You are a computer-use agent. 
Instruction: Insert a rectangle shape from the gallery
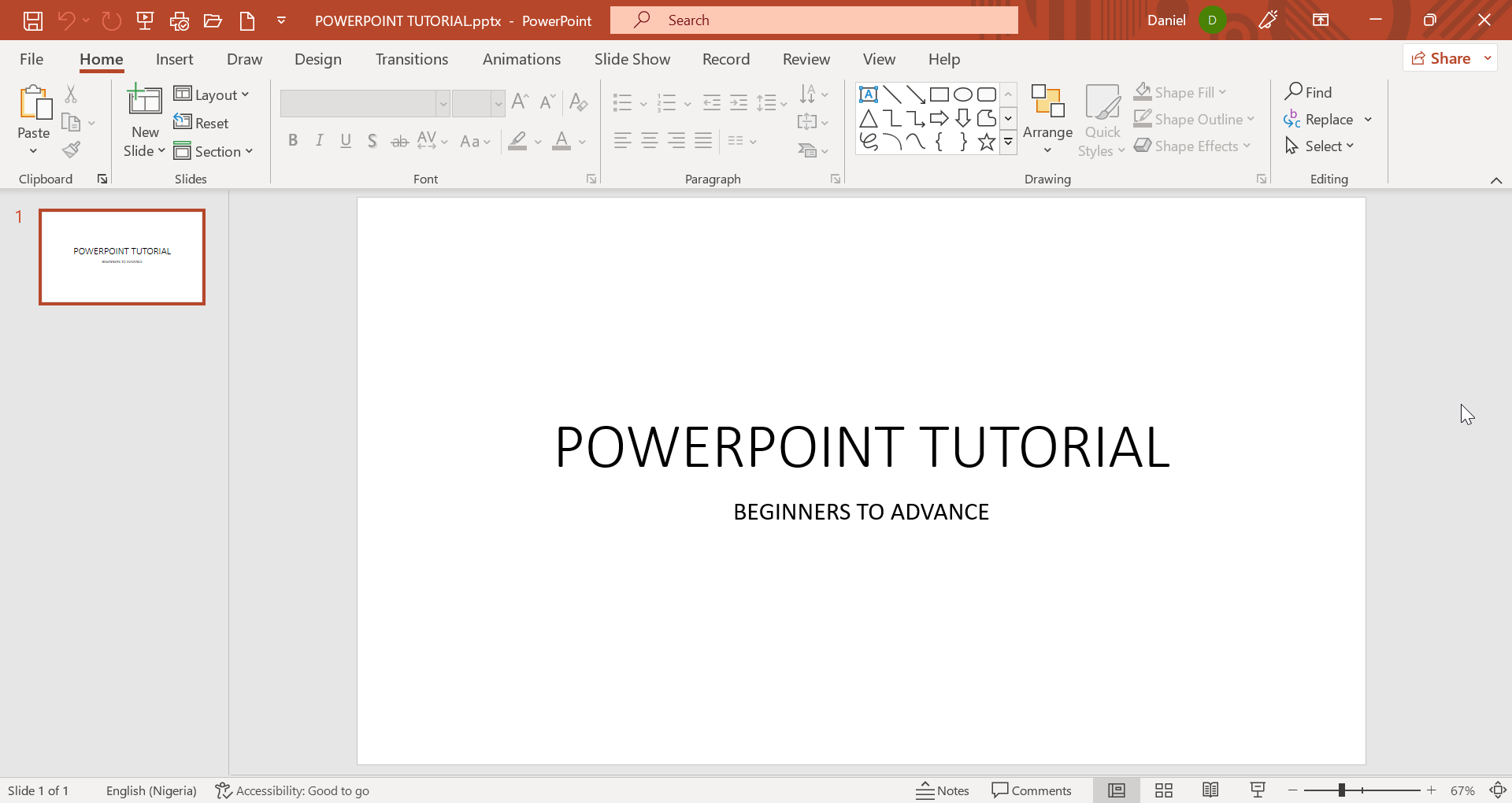tap(939, 94)
